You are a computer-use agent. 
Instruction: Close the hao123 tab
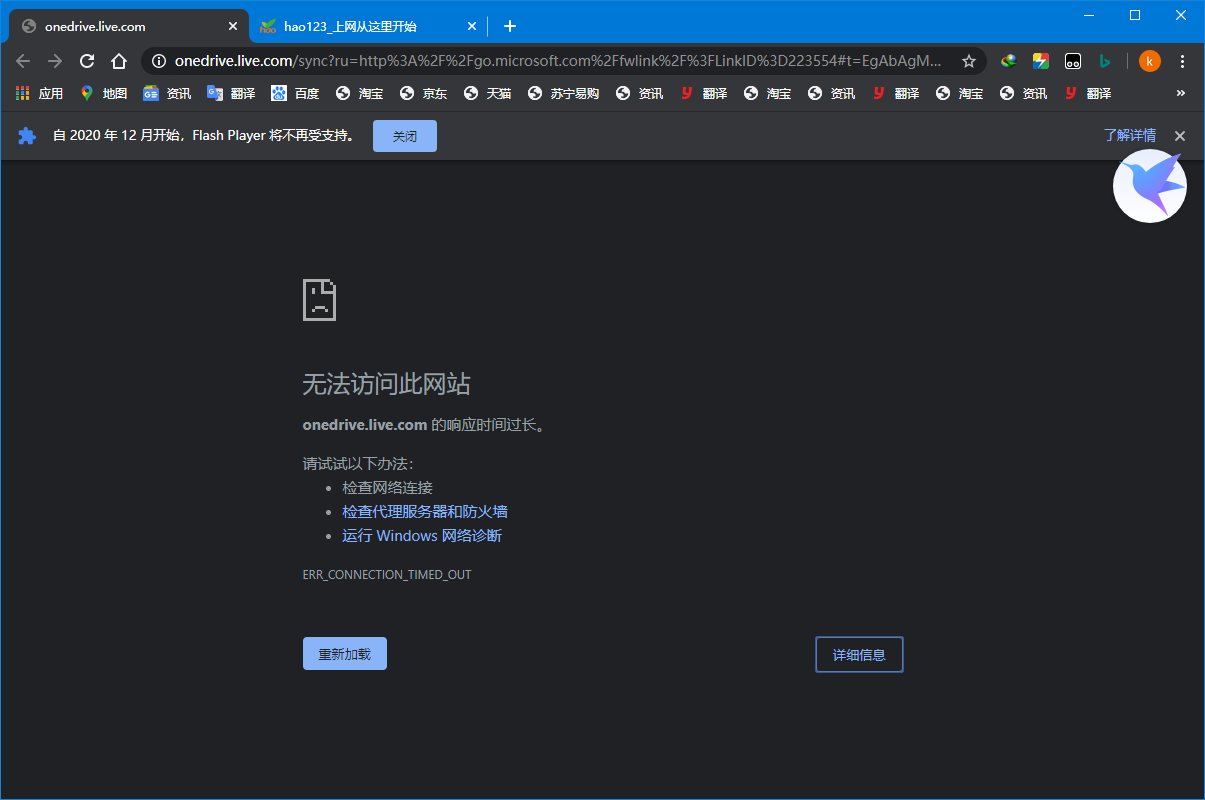click(x=472, y=27)
